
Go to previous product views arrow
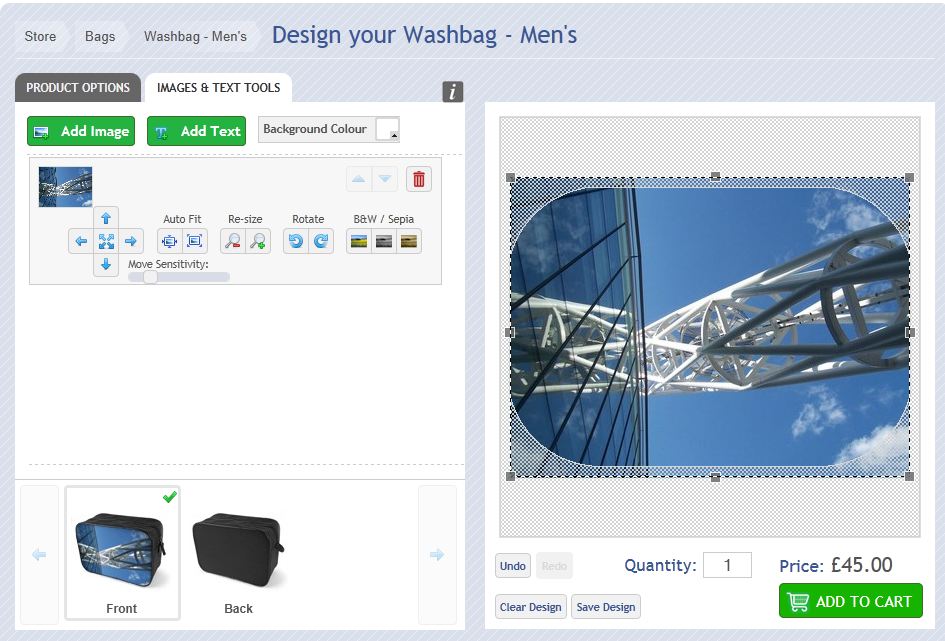point(39,554)
